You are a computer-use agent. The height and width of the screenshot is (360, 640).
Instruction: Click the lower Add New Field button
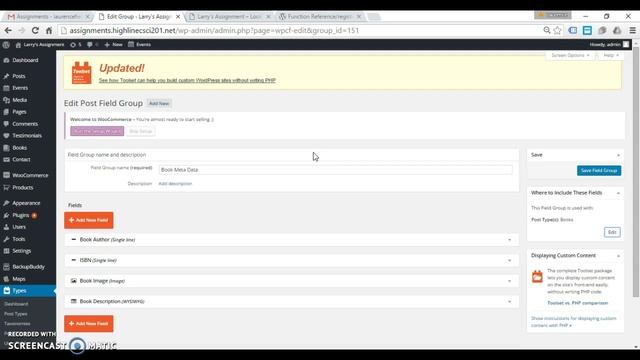coord(89,324)
